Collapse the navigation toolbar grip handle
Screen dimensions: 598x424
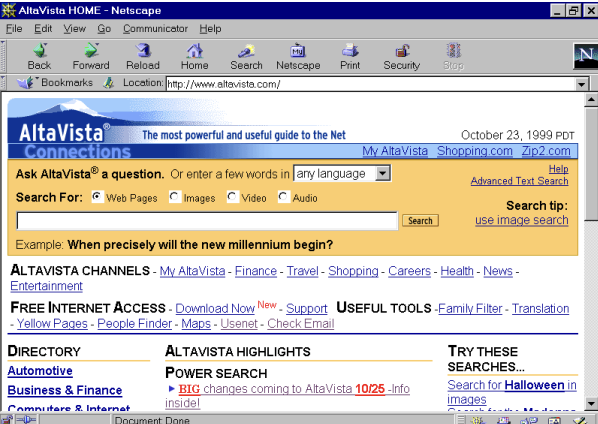[x=3, y=56]
